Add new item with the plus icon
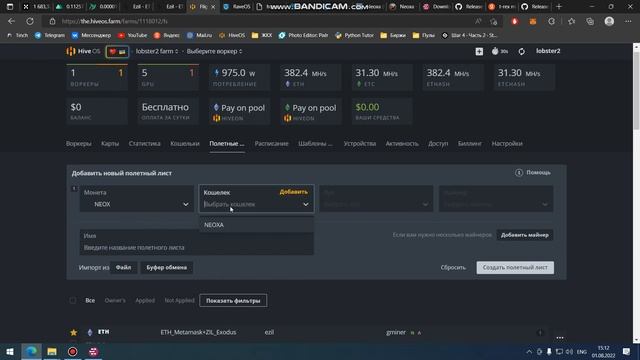640x360 pixels. [x=479, y=51]
